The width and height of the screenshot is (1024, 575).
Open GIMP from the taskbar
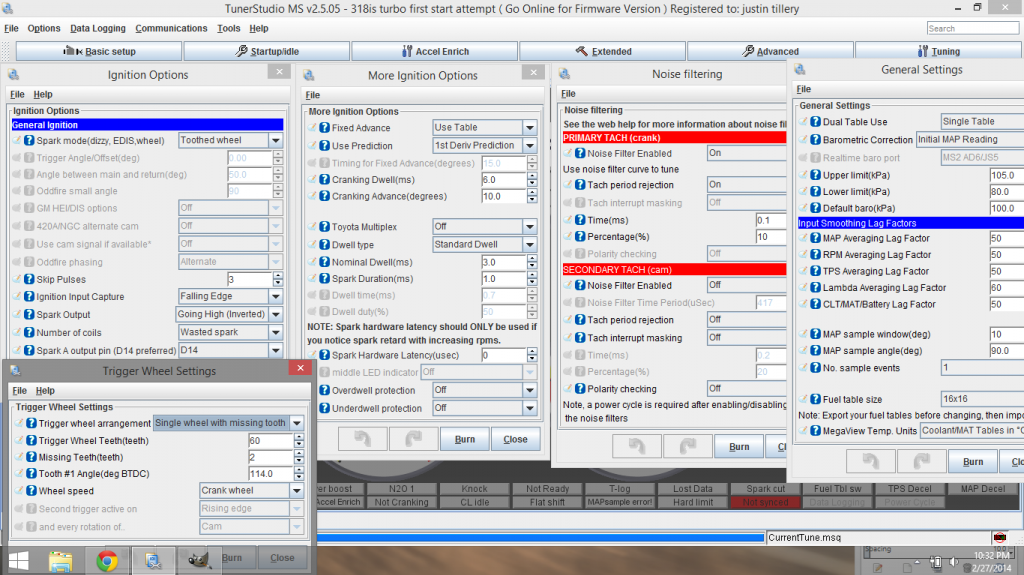(198, 561)
